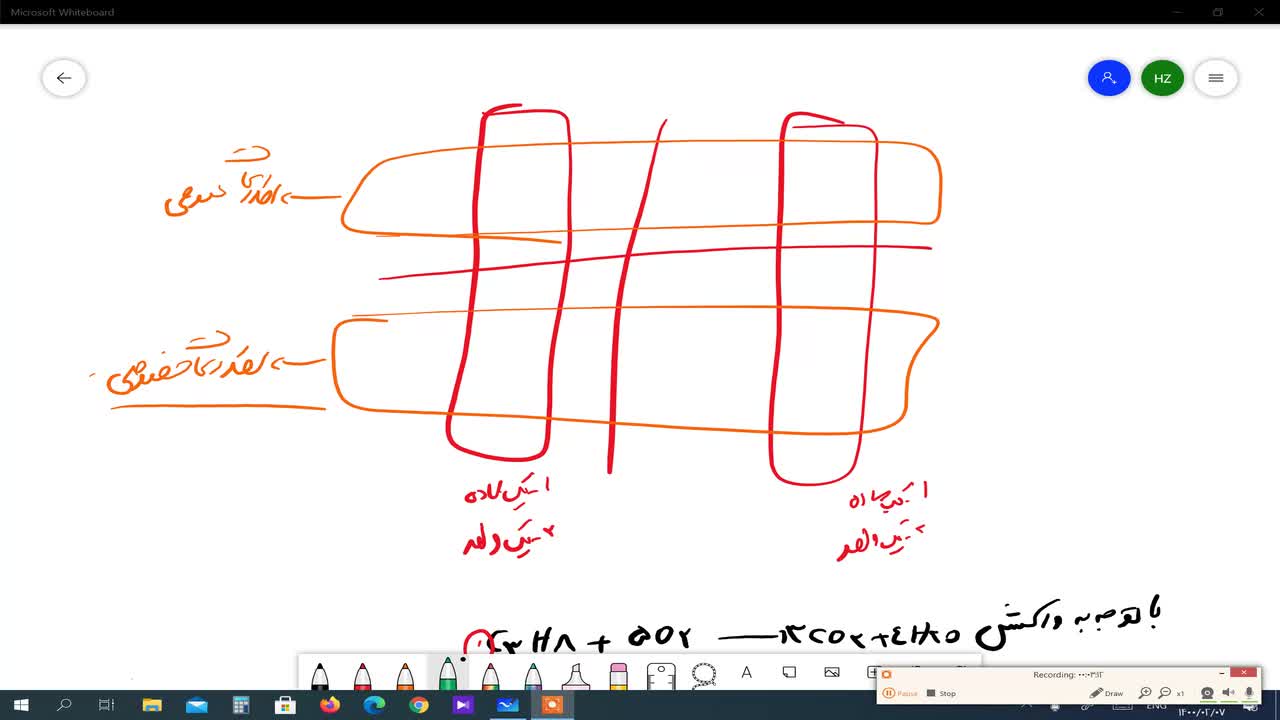The height and width of the screenshot is (720, 1280).
Task: Select the black pen tool
Action: 319,676
